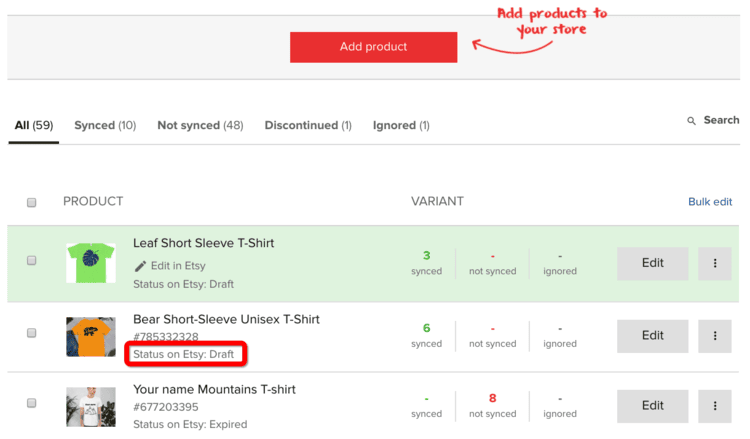Click the pencil icon beside Edit in Etsy
750x439 pixels.
point(140,266)
